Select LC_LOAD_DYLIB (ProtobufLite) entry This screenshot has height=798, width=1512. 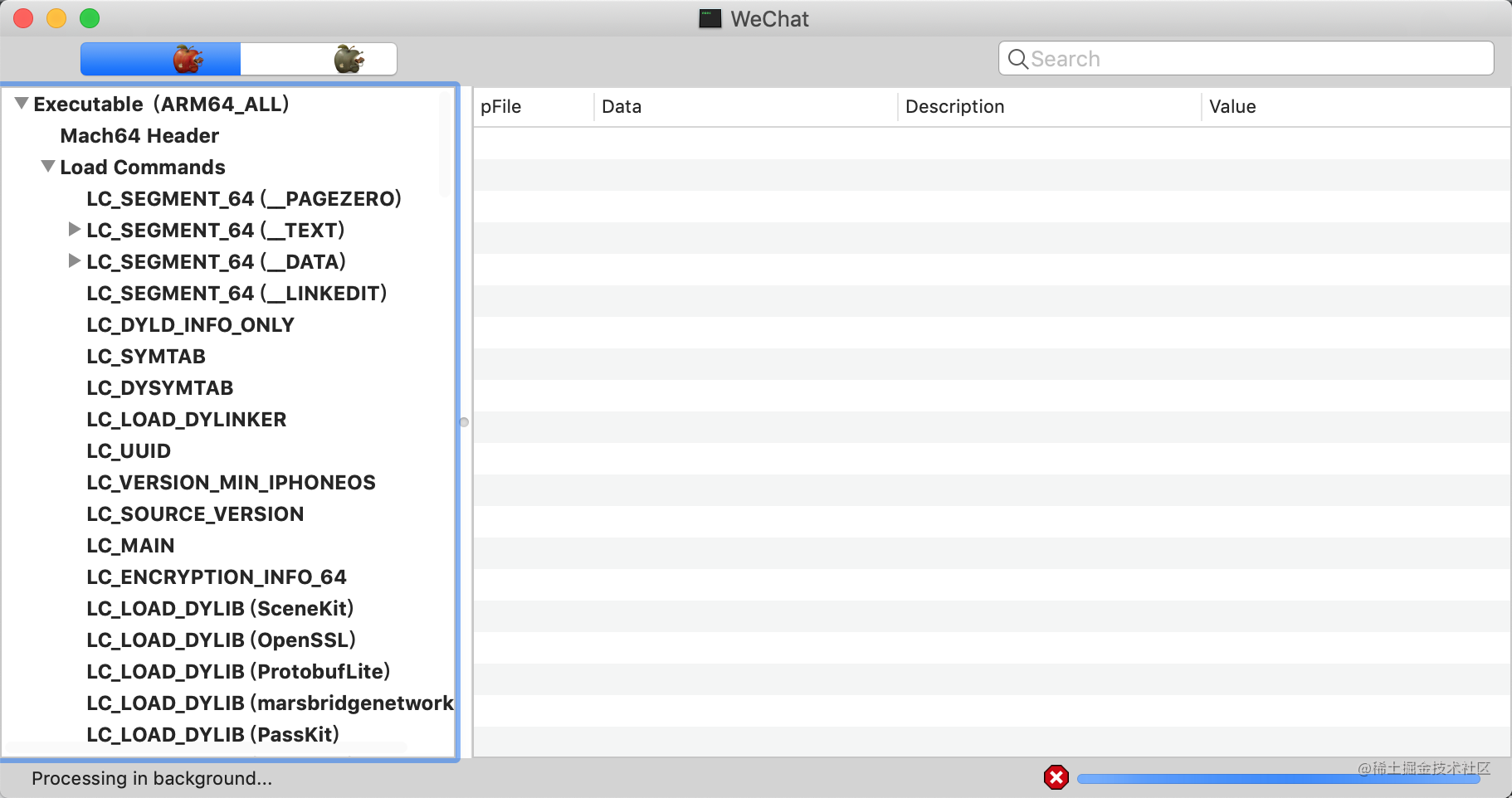(238, 671)
